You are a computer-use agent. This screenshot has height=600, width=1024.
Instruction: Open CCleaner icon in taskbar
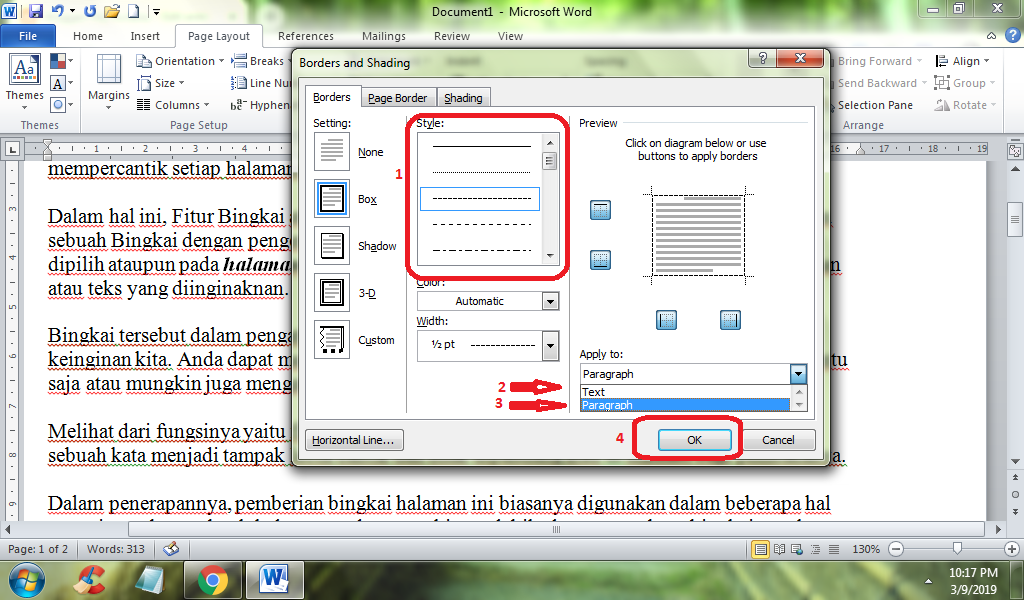tap(90, 580)
